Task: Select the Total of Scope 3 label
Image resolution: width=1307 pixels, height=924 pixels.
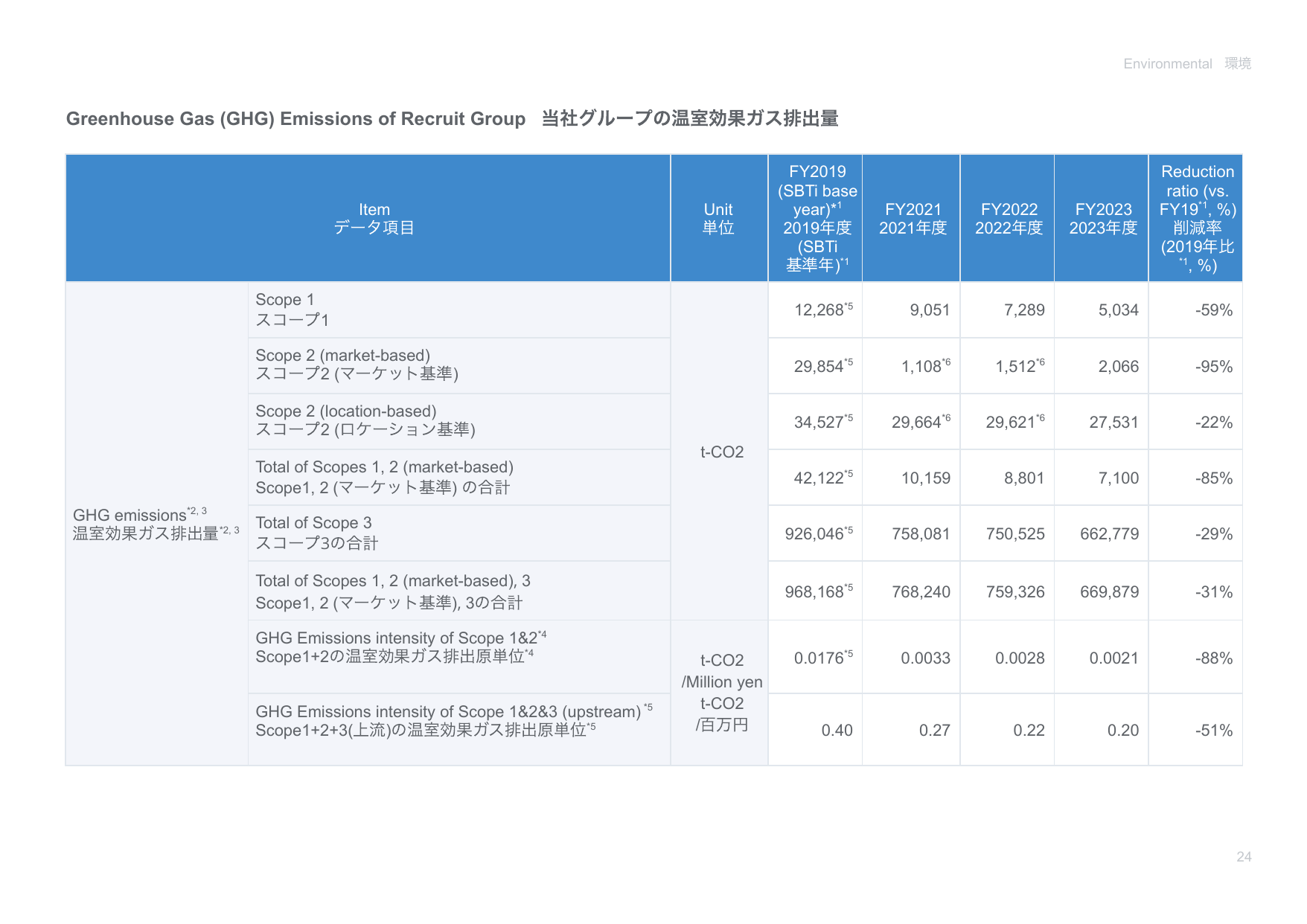Action: pos(458,533)
